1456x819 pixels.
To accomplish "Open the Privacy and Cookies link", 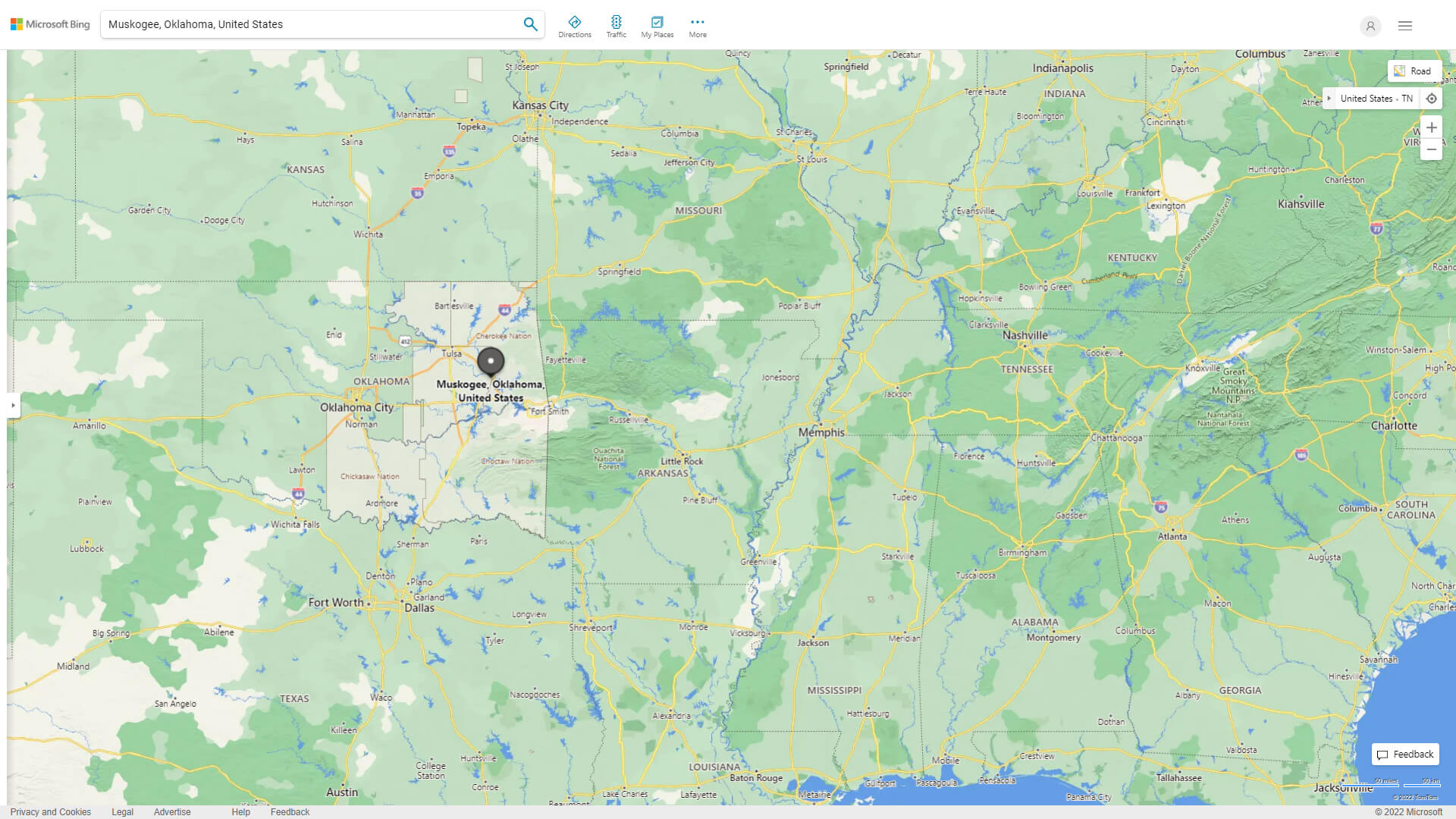I will pos(51,811).
